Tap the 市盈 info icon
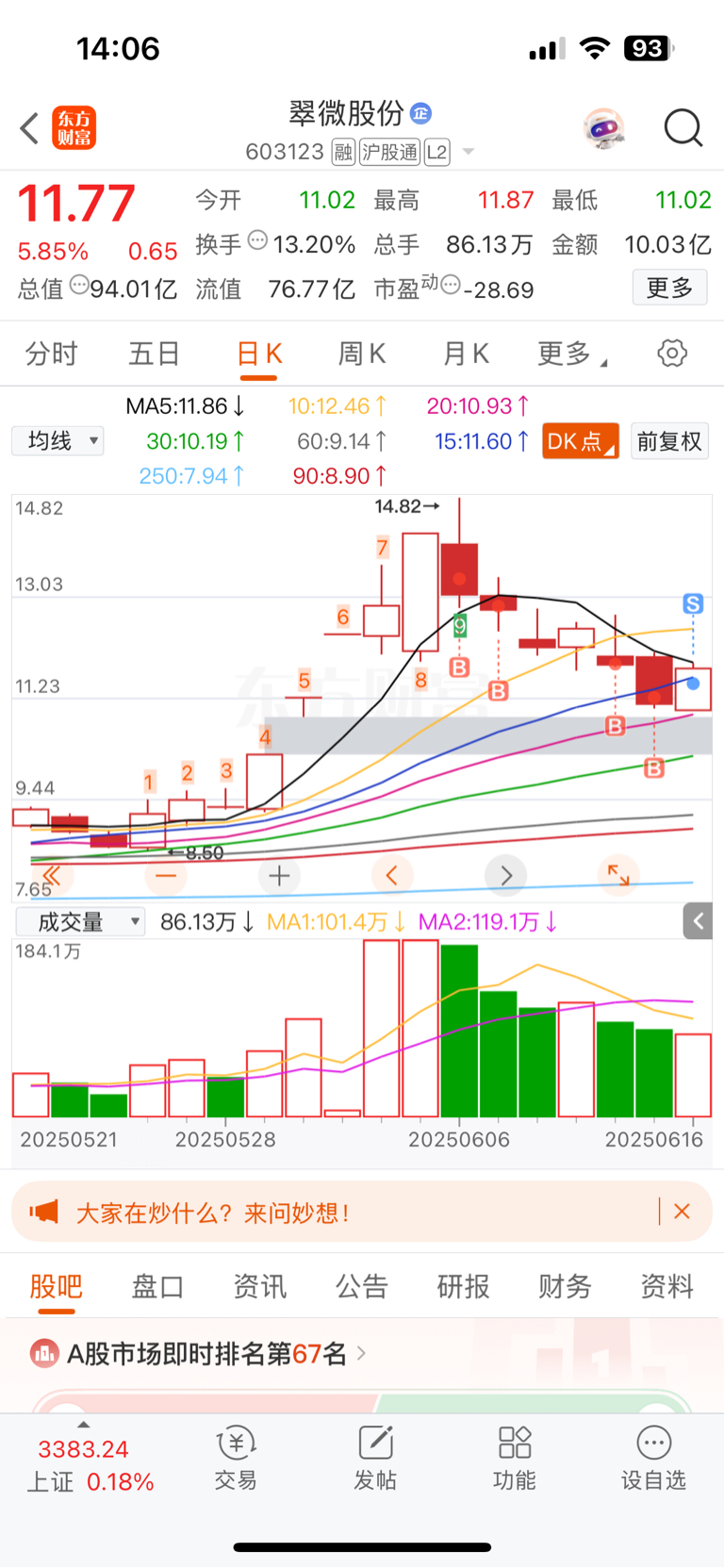 coord(451,284)
